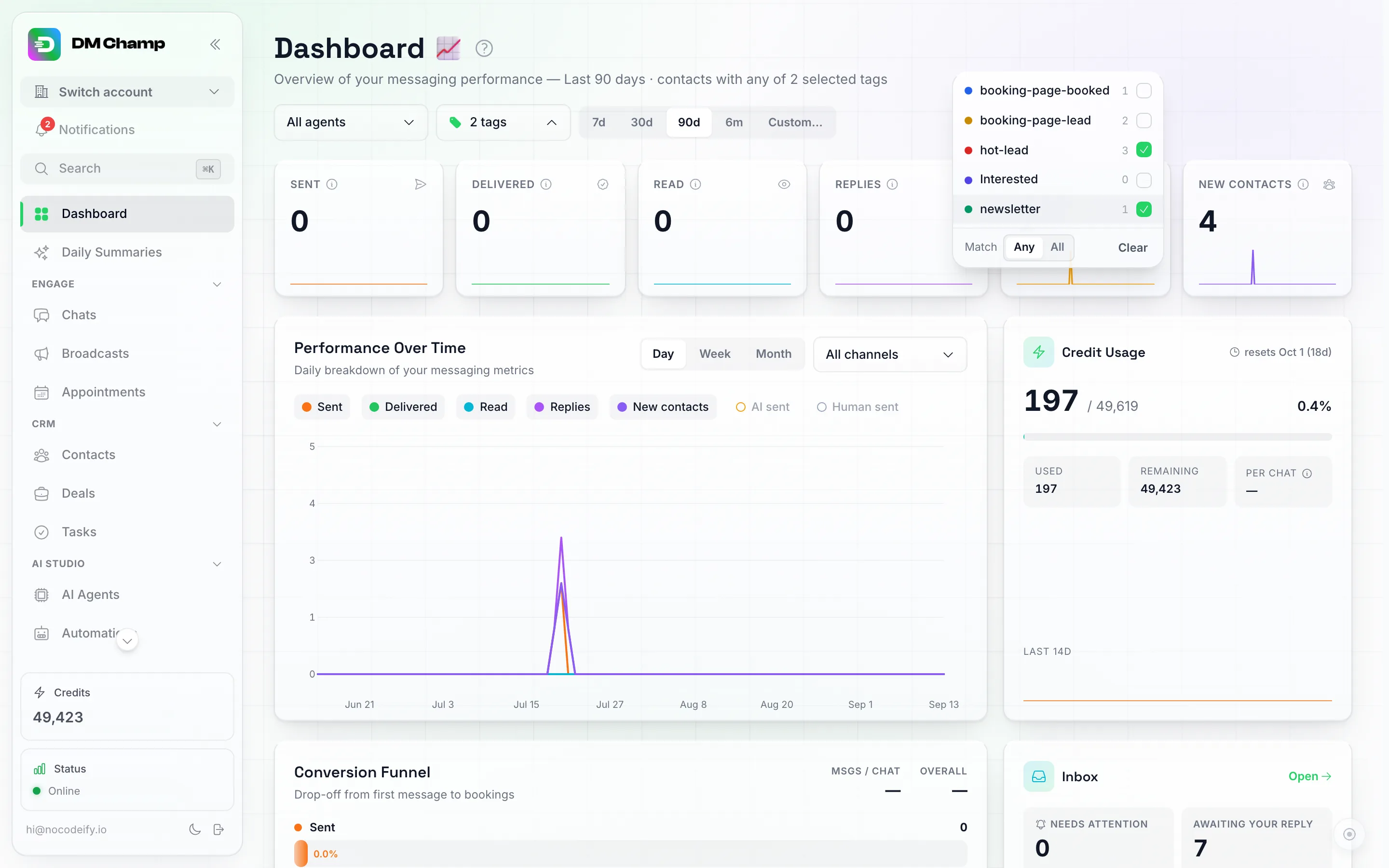Switch chart to Month view
The height and width of the screenshot is (868, 1389).
tap(773, 353)
